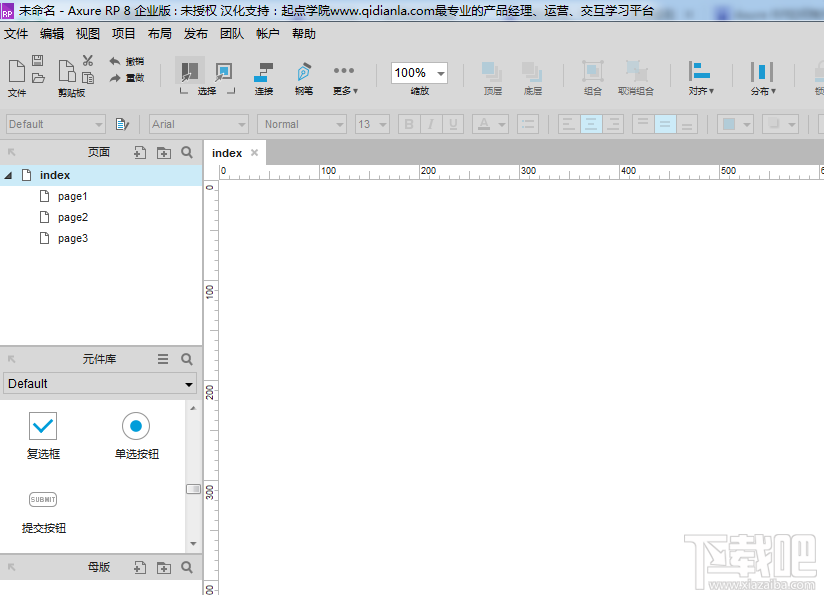Screen dimensions: 824x595
Task: Add a folder in the 母版 panel
Action: coord(164,568)
